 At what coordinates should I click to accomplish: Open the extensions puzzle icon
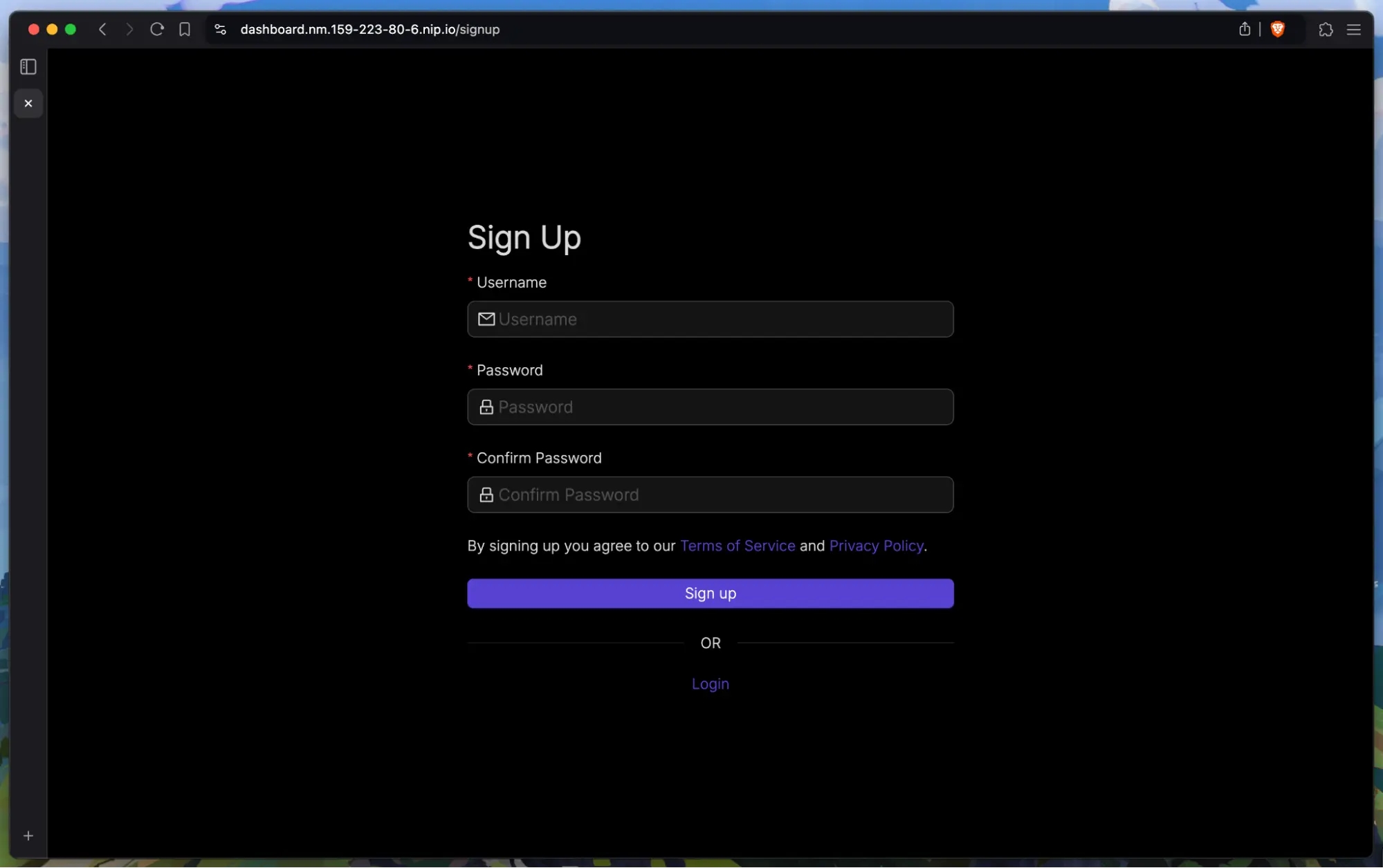[1326, 29]
